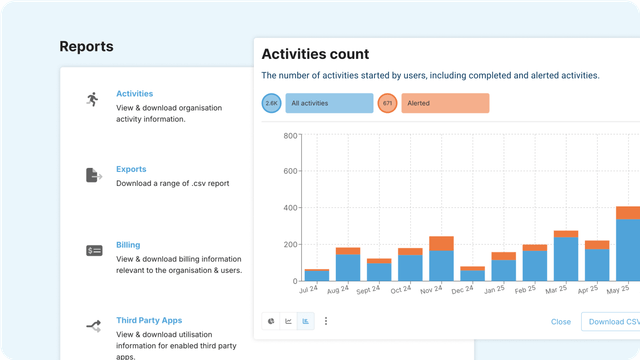Click the Nov 24 bar in chart
The image size is (640, 360).
click(441, 259)
